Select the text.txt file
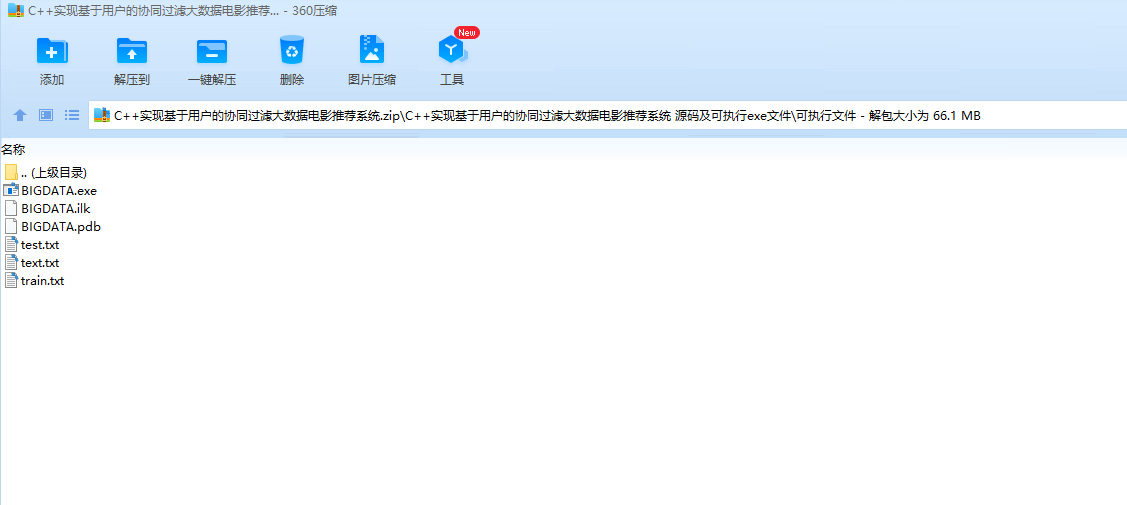1127x505 pixels. click(32, 263)
